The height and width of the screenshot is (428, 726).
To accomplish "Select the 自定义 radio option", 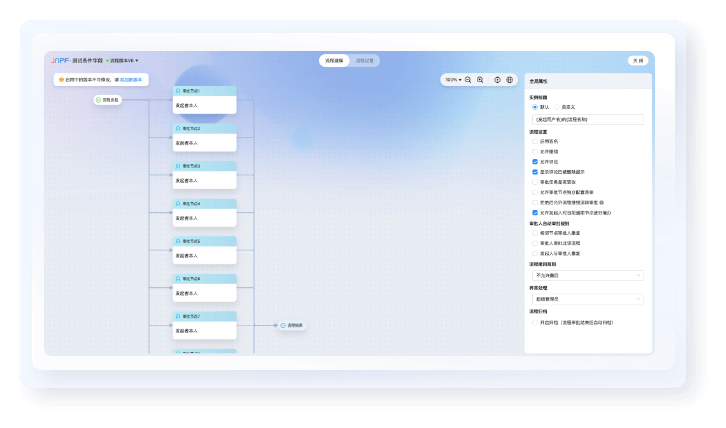I will point(557,107).
